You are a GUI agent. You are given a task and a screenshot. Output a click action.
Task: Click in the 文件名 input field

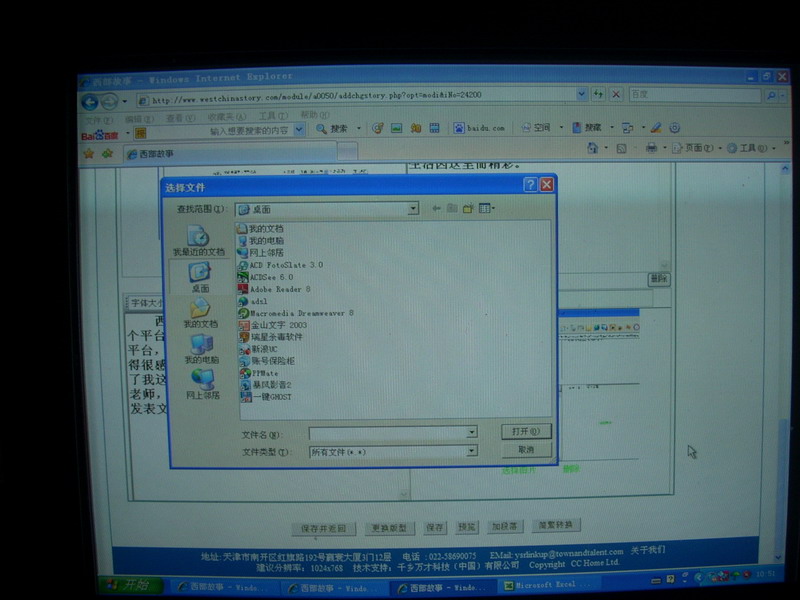coord(388,433)
